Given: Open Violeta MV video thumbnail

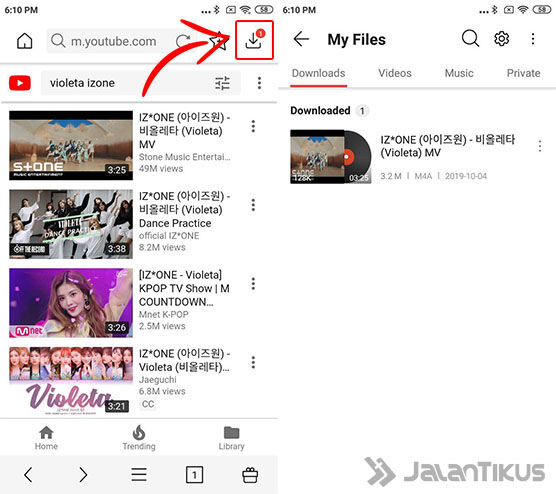Looking at the screenshot, I should pos(71,145).
